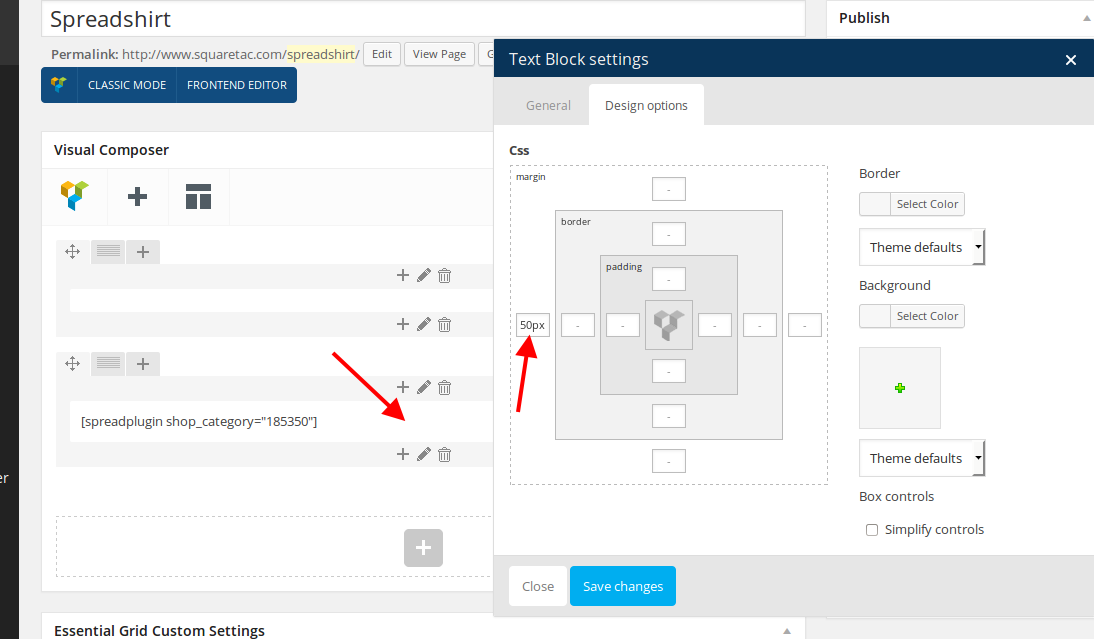Image resolution: width=1094 pixels, height=639 pixels.
Task: Click the Spreadshirt page title field
Action: [424, 19]
